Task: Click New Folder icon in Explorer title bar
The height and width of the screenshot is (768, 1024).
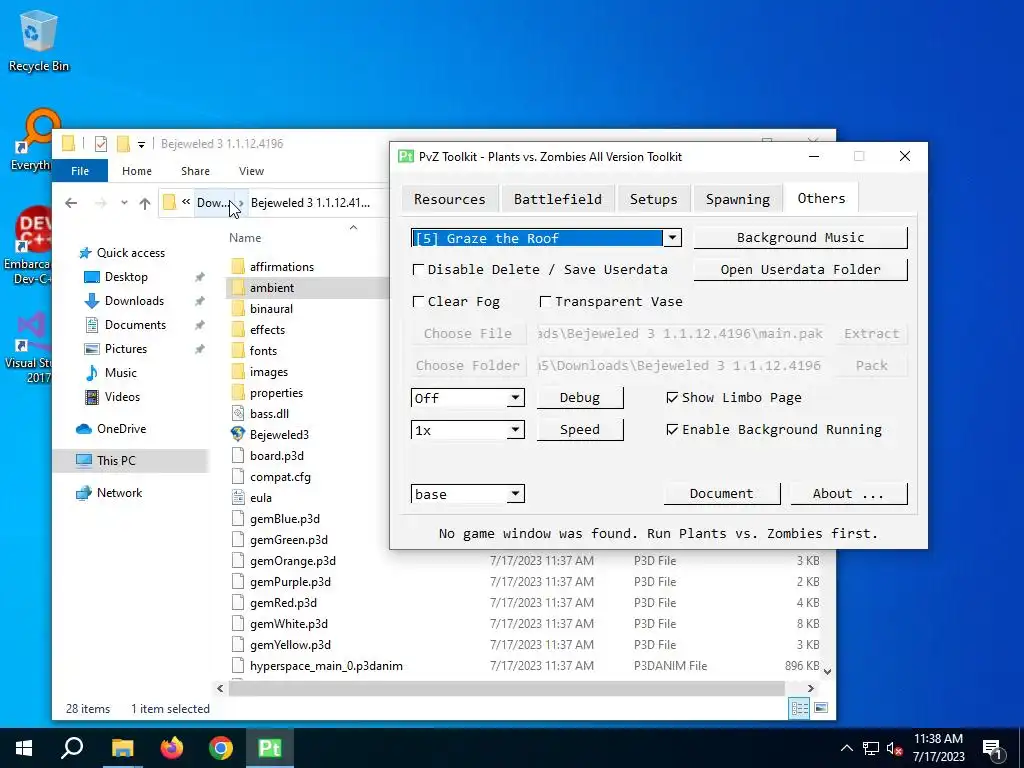Action: (123, 144)
